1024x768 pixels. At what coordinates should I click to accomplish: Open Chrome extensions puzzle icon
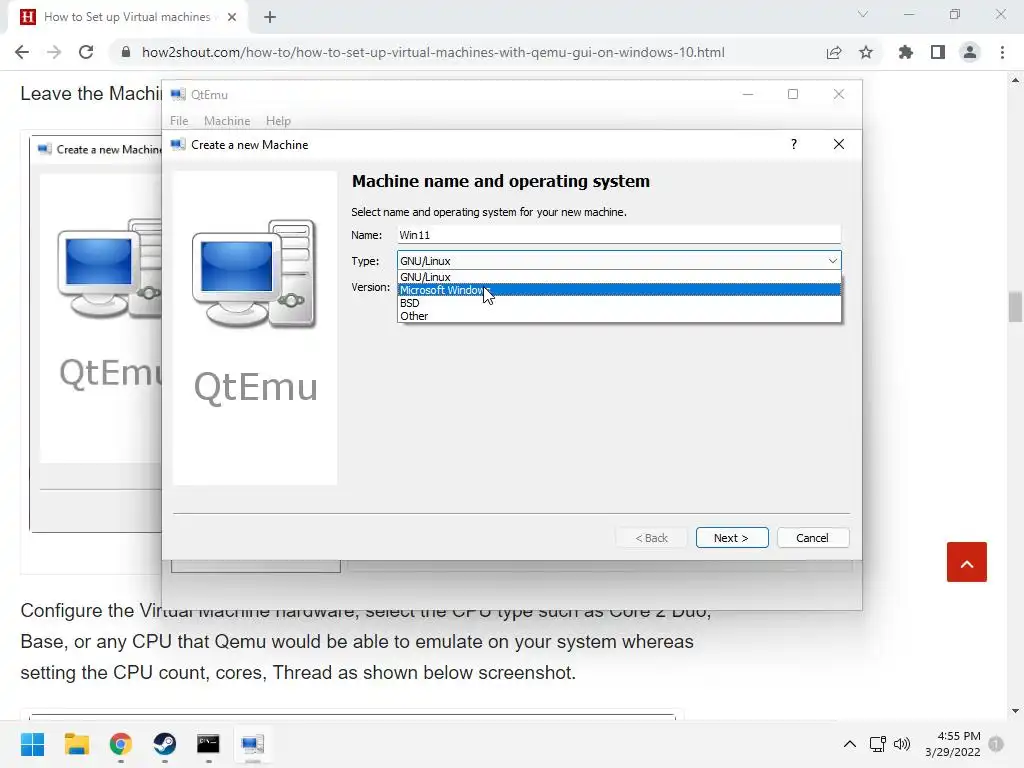905,52
